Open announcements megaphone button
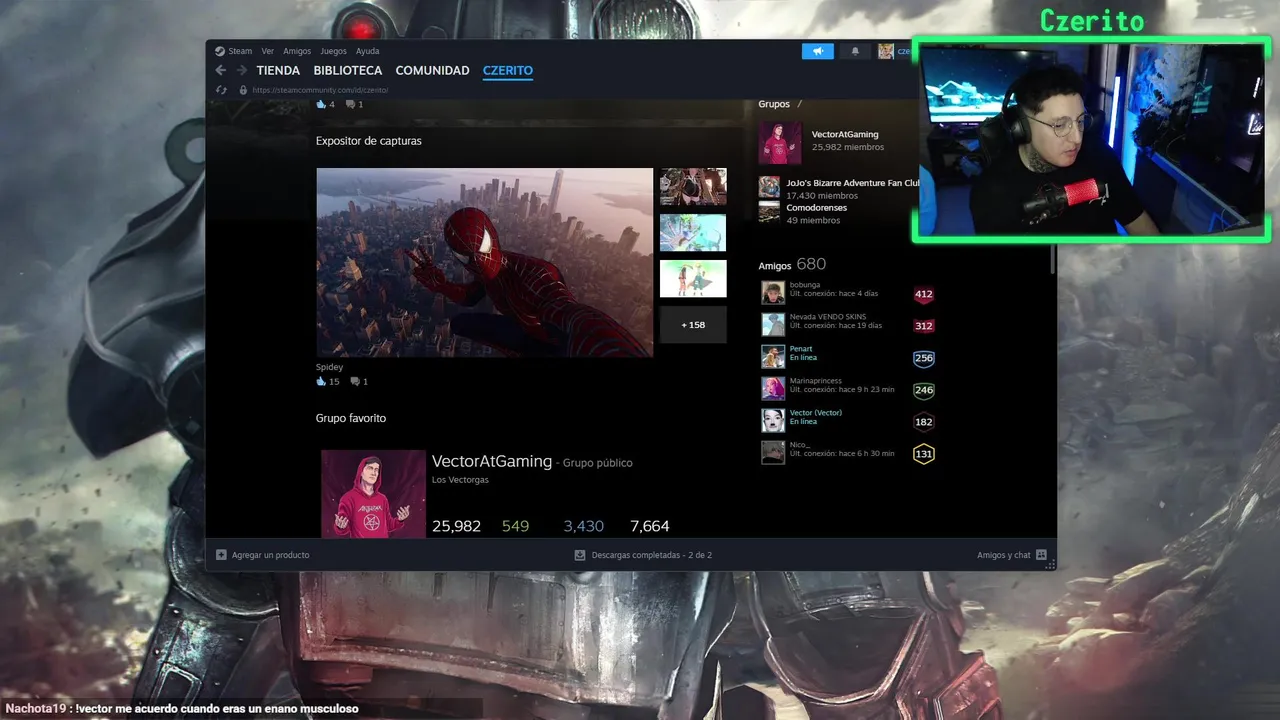The image size is (1280, 720). pyautogui.click(x=817, y=51)
